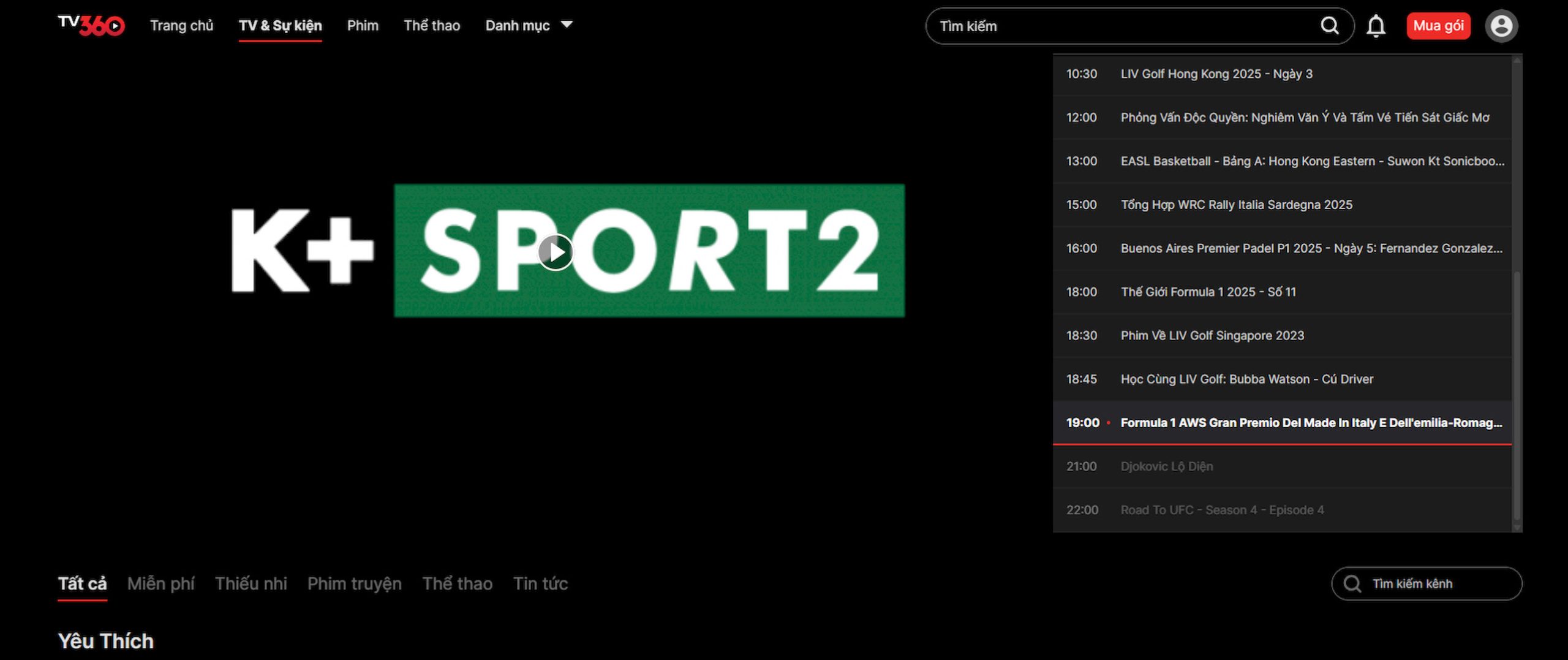Open the TV360 logo home link
This screenshot has height=660, width=1568.
click(91, 25)
